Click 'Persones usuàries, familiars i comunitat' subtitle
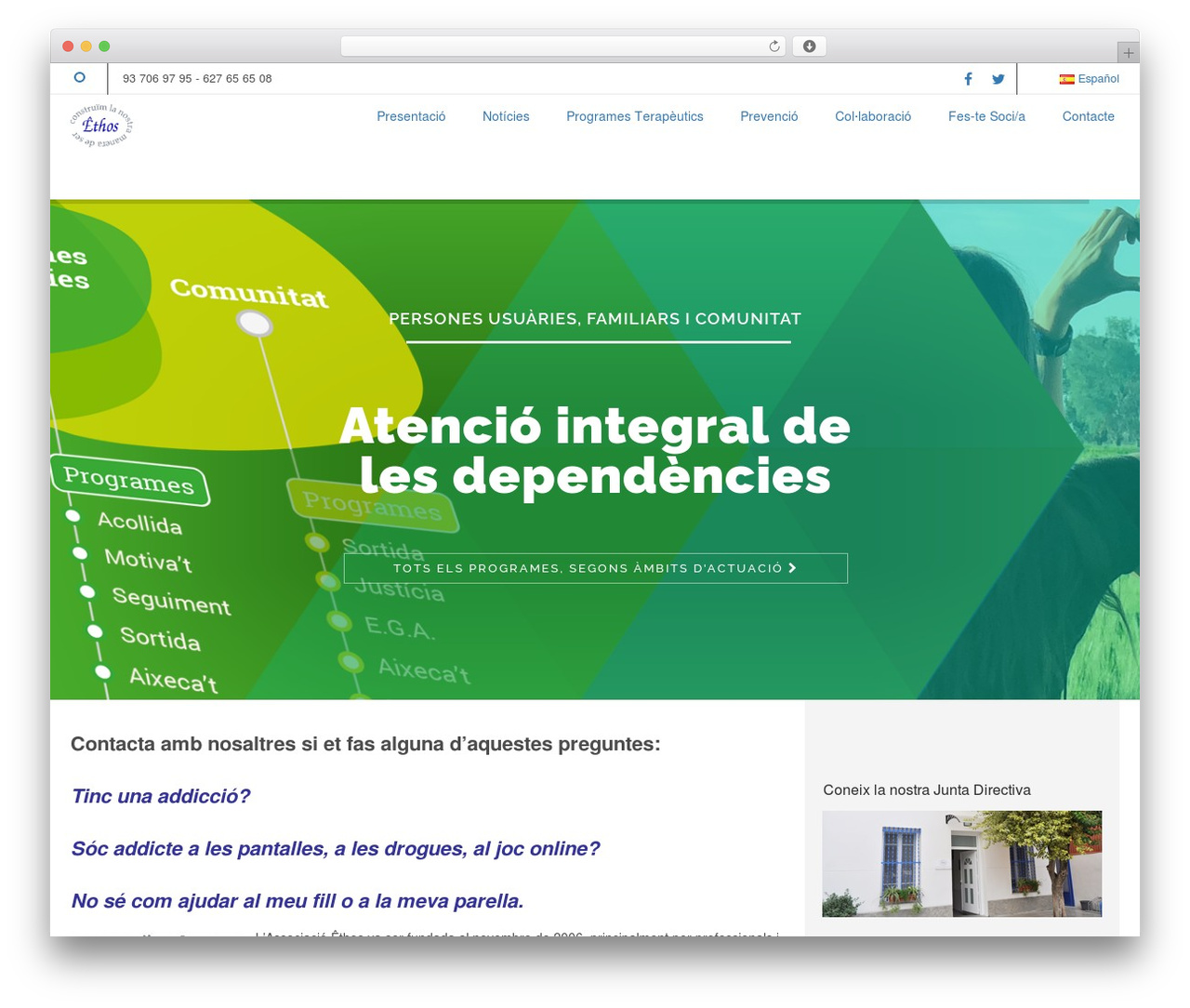Viewport: 1190px width, 1008px height. pos(595,319)
